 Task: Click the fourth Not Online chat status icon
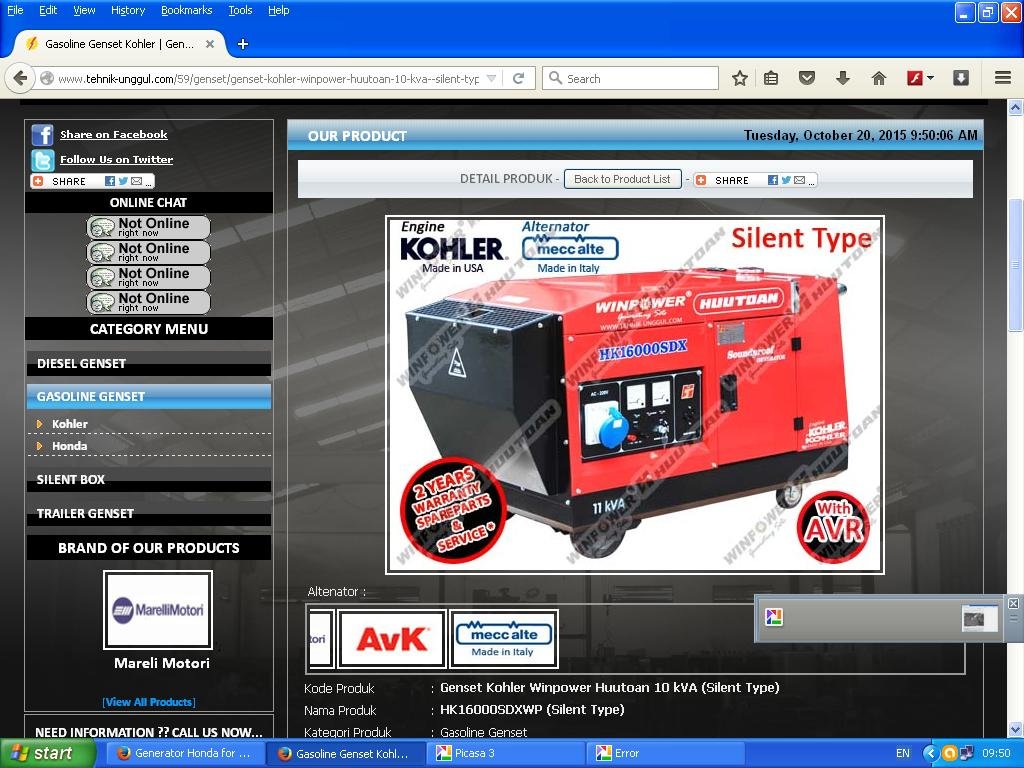click(x=148, y=302)
